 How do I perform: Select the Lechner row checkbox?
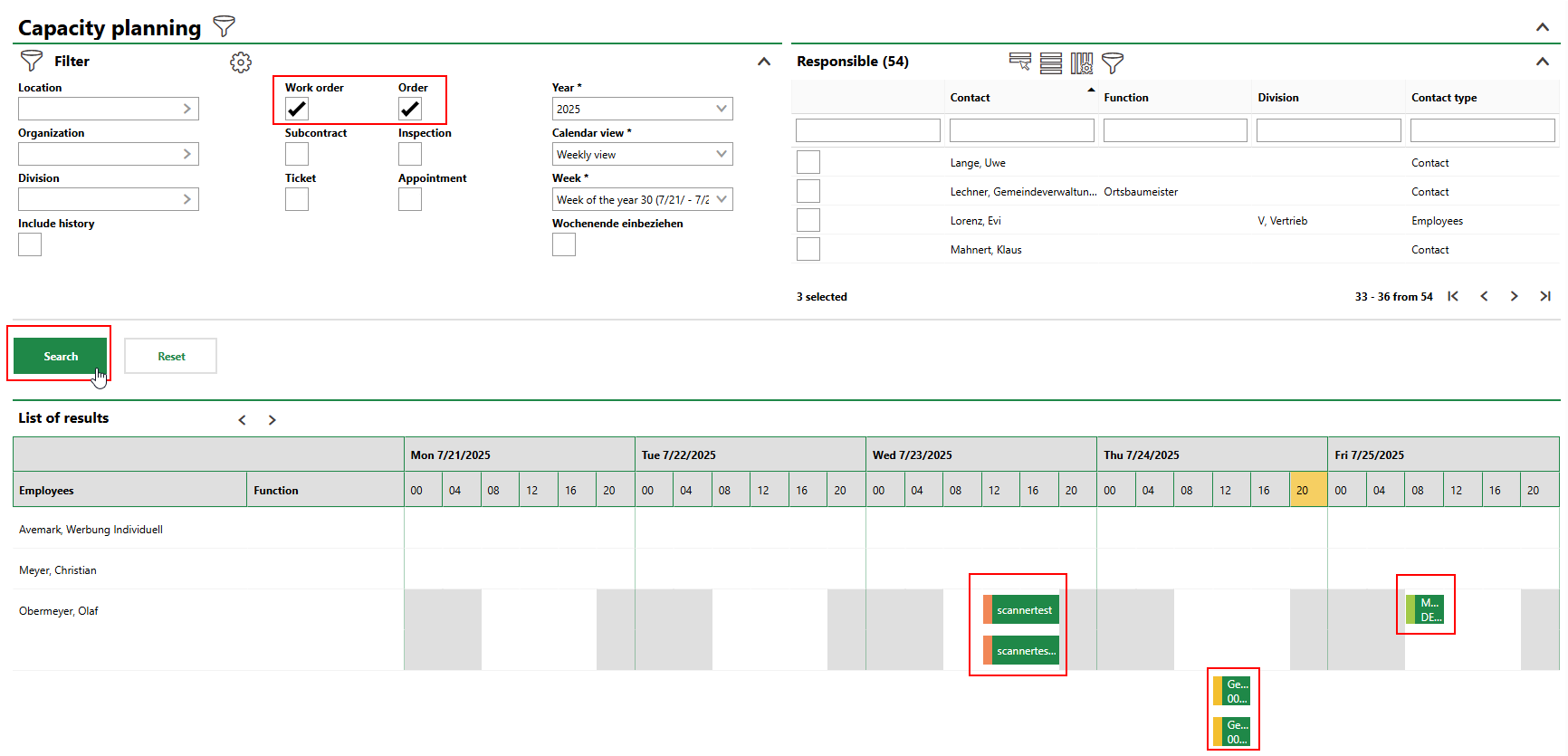pyautogui.click(x=808, y=191)
